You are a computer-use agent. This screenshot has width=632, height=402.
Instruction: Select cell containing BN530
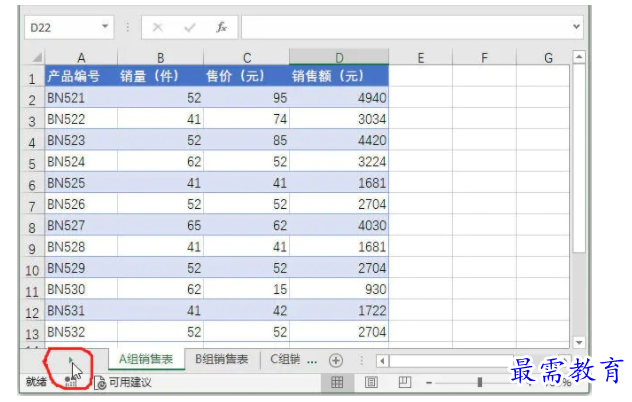(81, 289)
